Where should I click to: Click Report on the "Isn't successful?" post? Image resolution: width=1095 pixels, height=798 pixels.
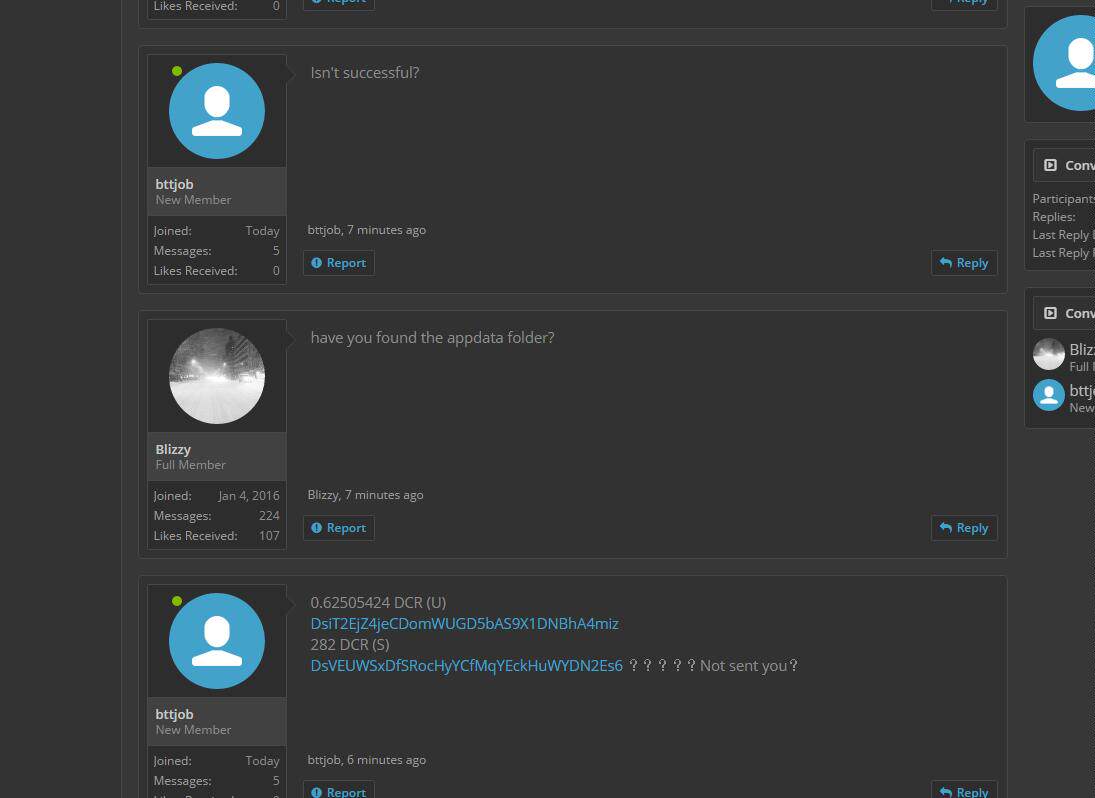coord(339,263)
